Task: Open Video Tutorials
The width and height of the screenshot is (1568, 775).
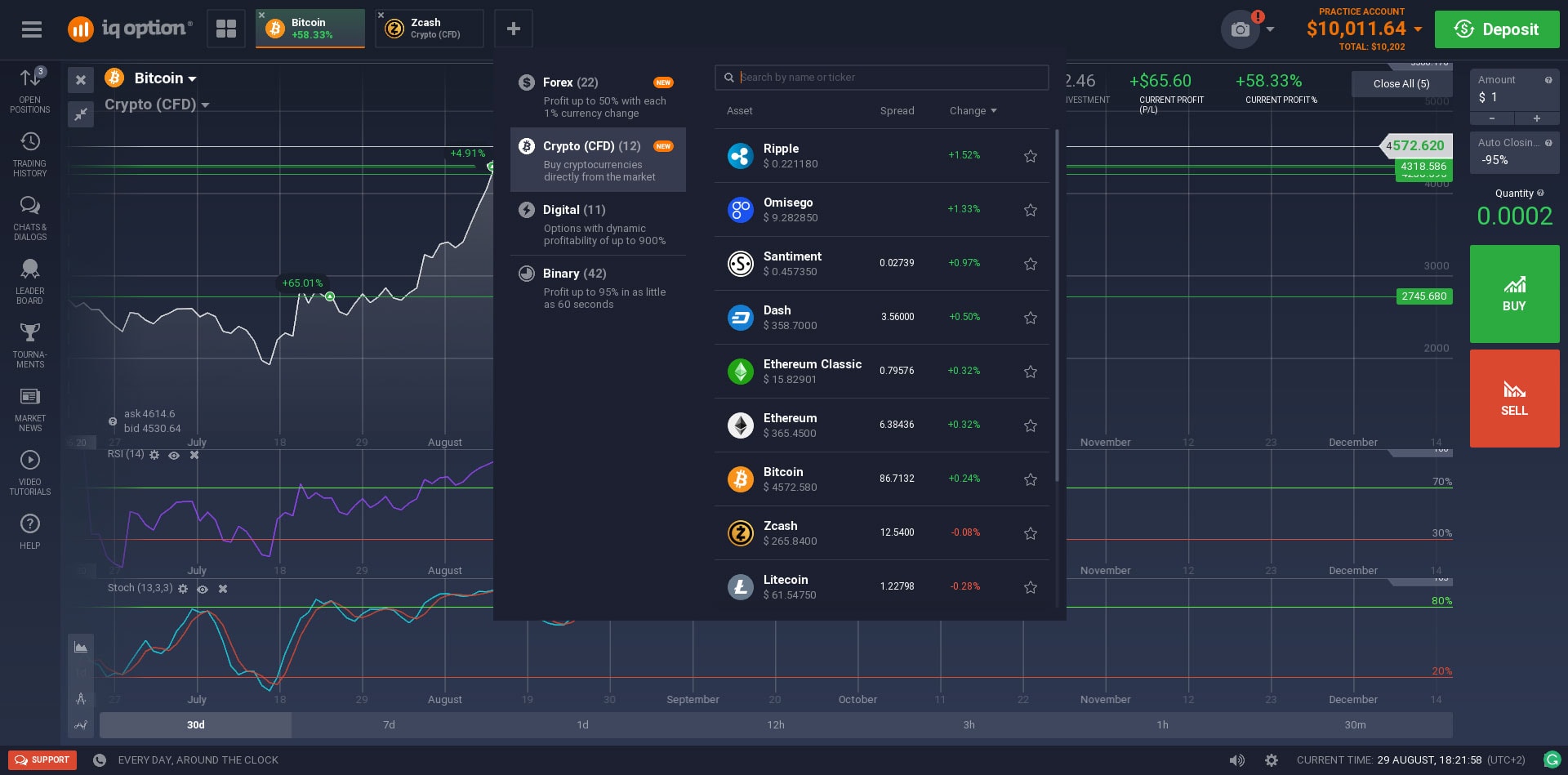Action: 30,473
